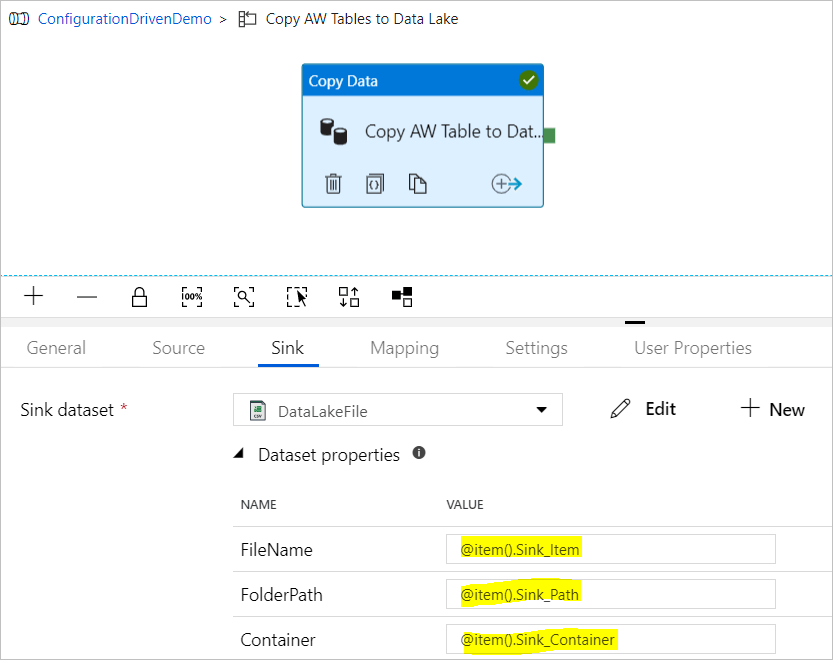Image resolution: width=833 pixels, height=660 pixels.
Task: Collapse the Dataset properties section
Action: pos(239,453)
